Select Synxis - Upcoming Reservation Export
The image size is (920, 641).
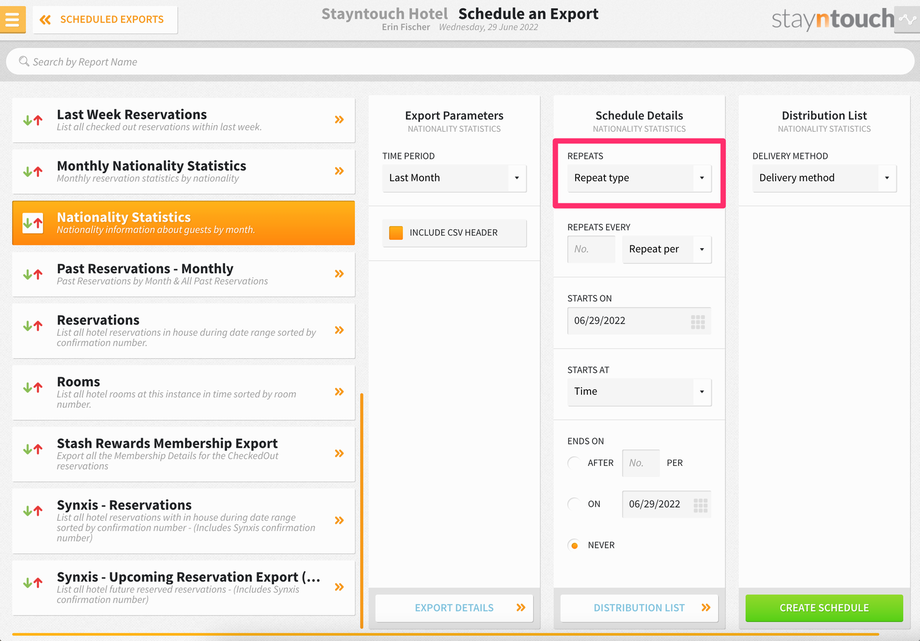[184, 588]
